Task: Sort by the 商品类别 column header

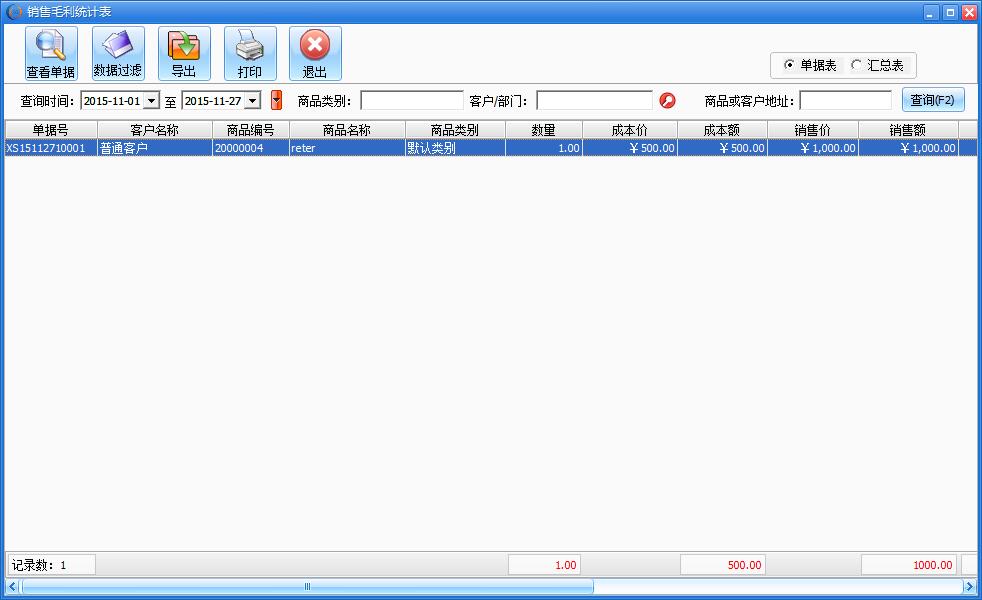Action: pos(455,130)
